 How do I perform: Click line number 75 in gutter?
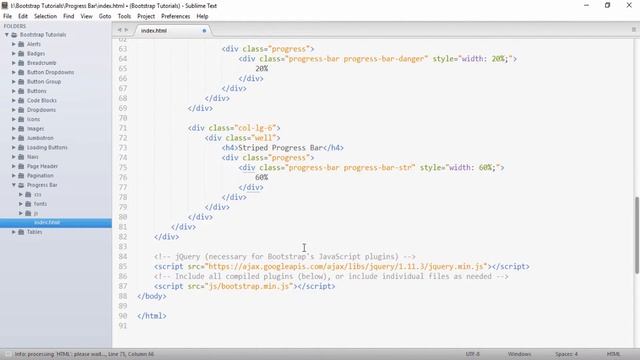point(123,168)
